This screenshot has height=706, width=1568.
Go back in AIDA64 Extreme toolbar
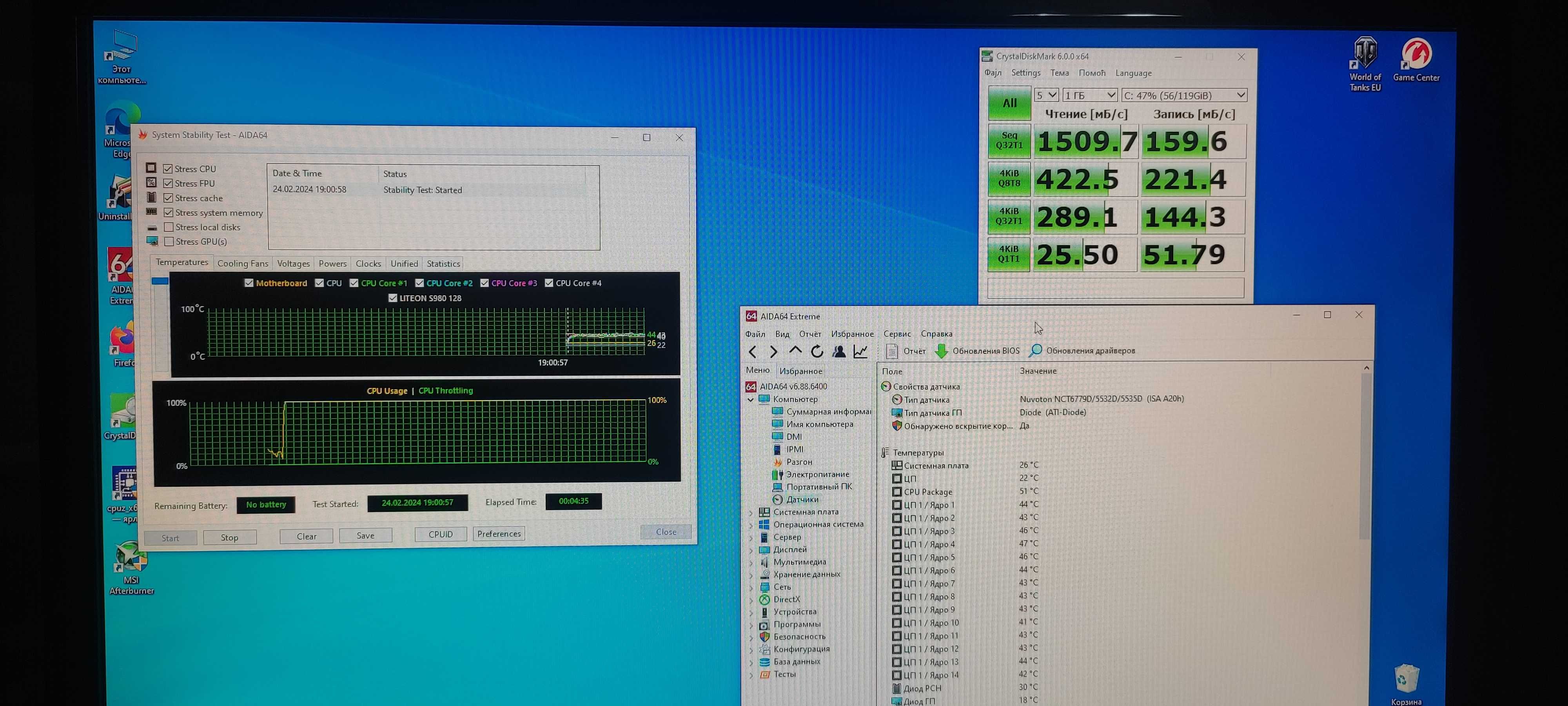click(753, 351)
